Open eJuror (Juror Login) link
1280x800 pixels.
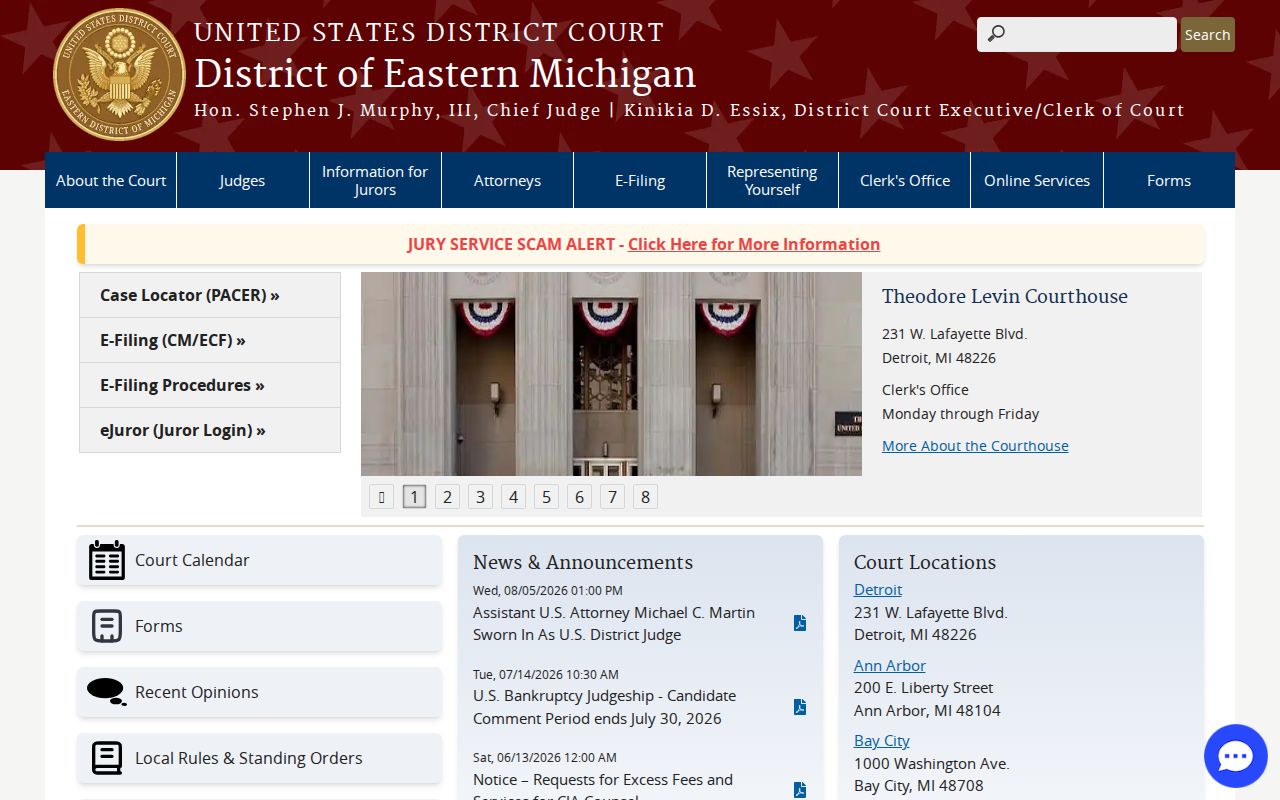pos(210,430)
